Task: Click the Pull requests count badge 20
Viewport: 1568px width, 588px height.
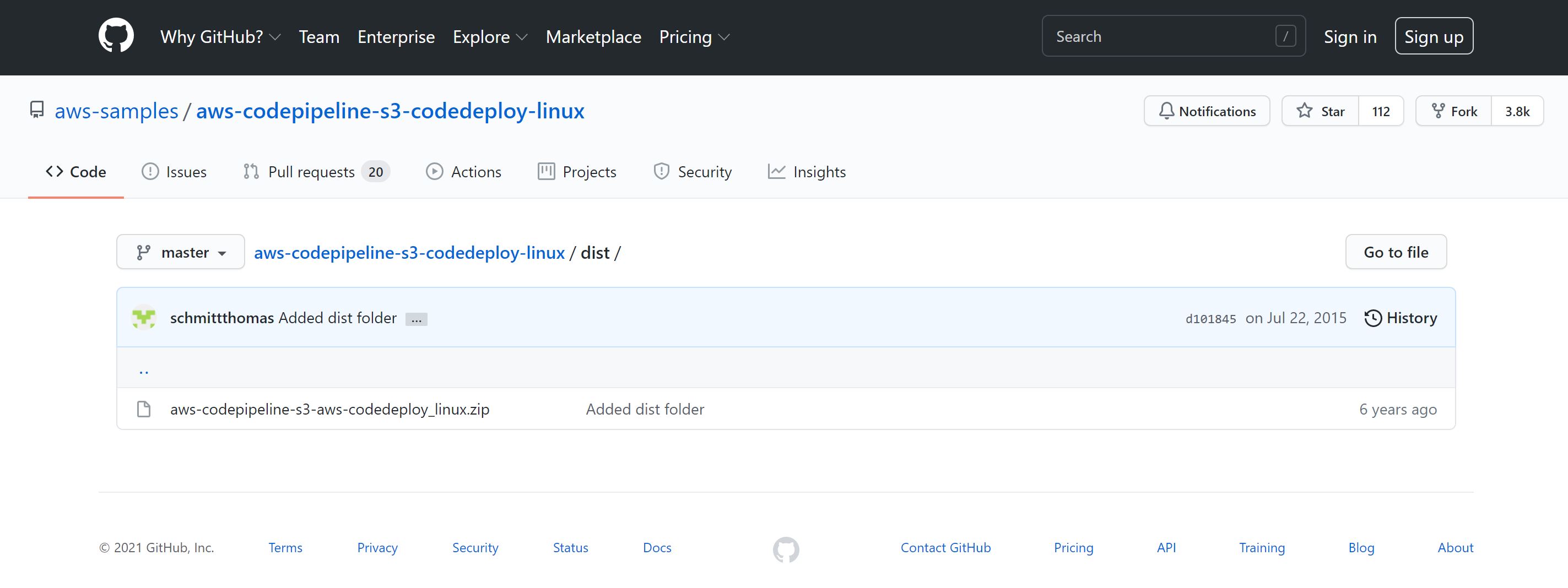Action: [376, 172]
